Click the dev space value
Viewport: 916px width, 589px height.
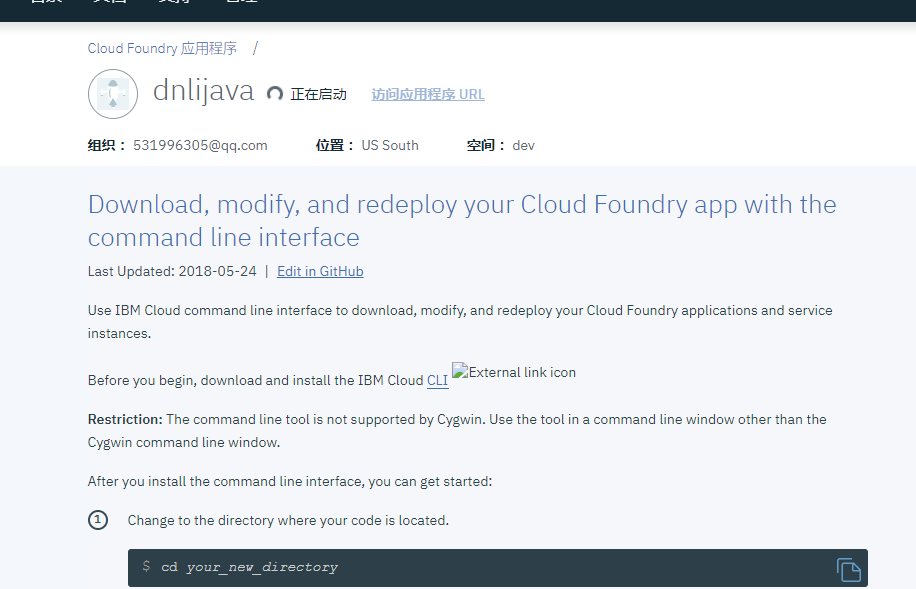pyautogui.click(x=523, y=145)
